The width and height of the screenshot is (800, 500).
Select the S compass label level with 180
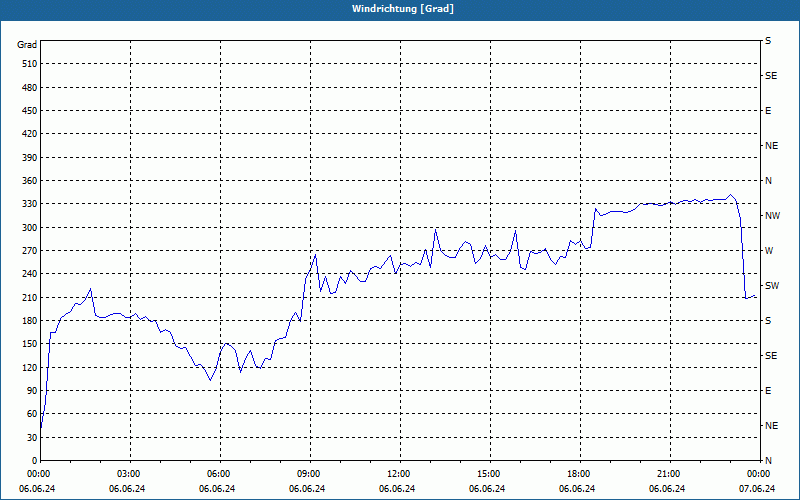768,320
